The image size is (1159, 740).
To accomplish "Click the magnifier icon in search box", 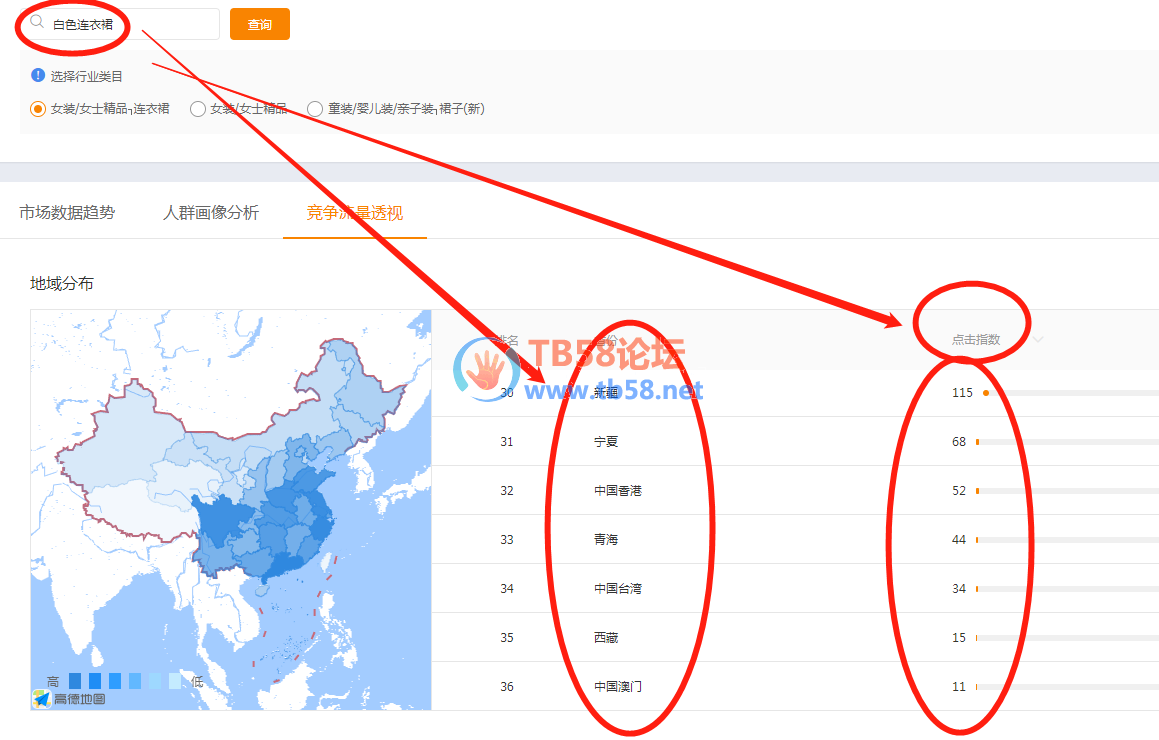I will coord(37,21).
